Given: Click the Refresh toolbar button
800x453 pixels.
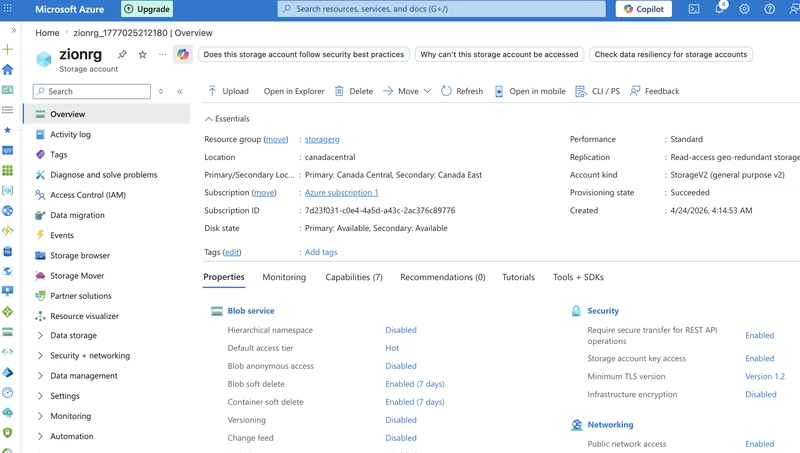Looking at the screenshot, I should (x=462, y=91).
